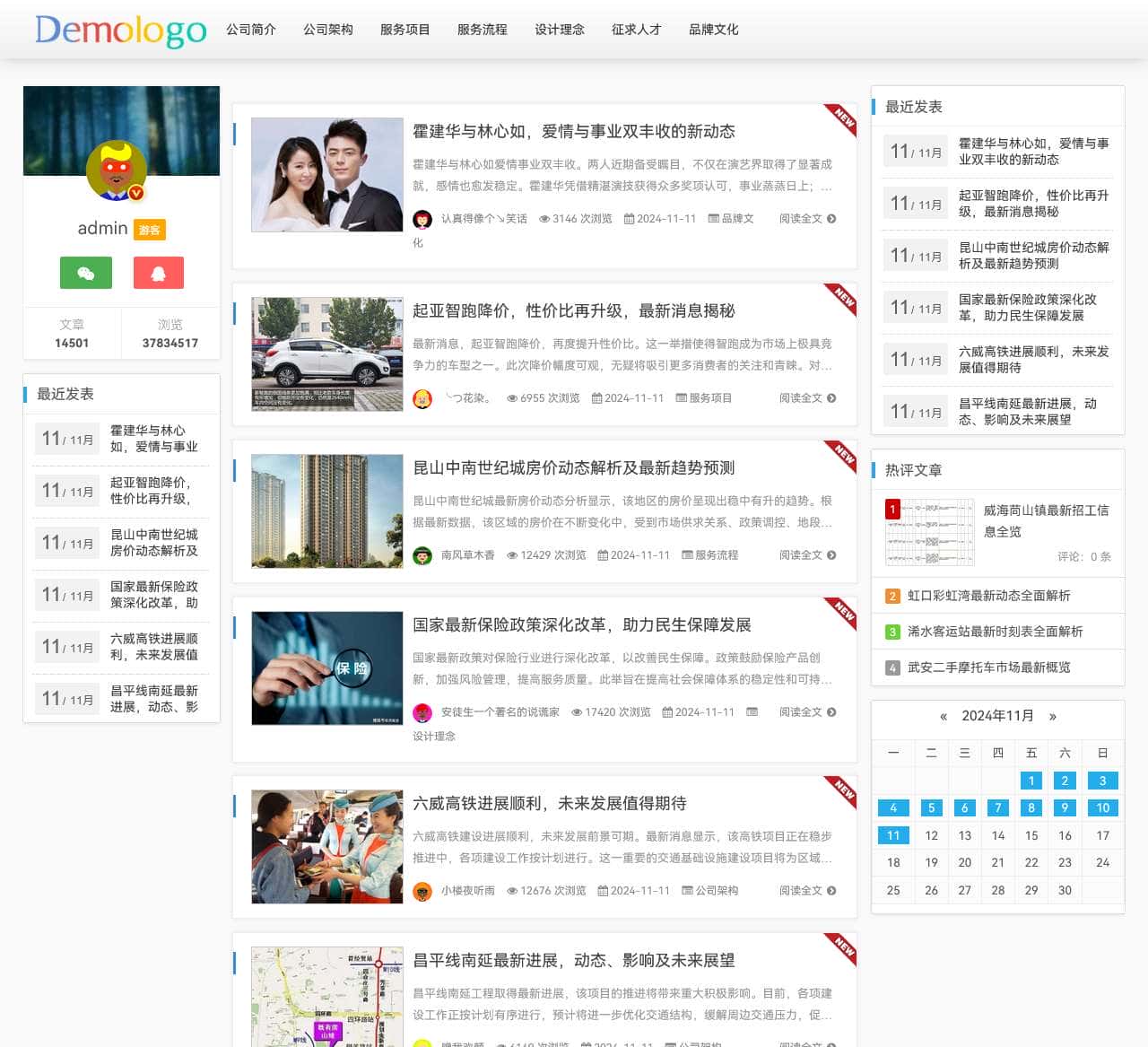
Task: Open article title 国家最新保险政策深化改革
Action: point(582,625)
